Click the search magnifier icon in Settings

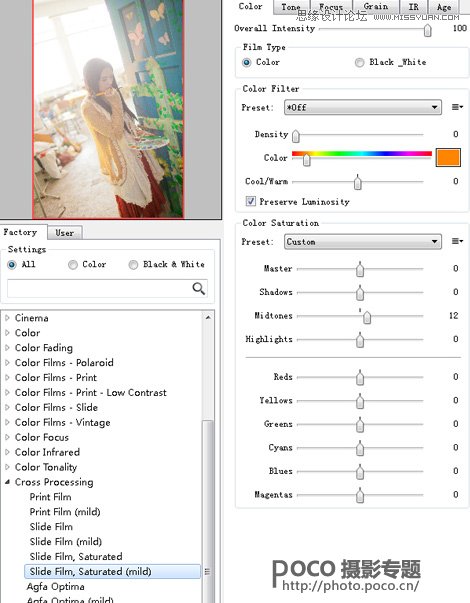(x=198, y=288)
